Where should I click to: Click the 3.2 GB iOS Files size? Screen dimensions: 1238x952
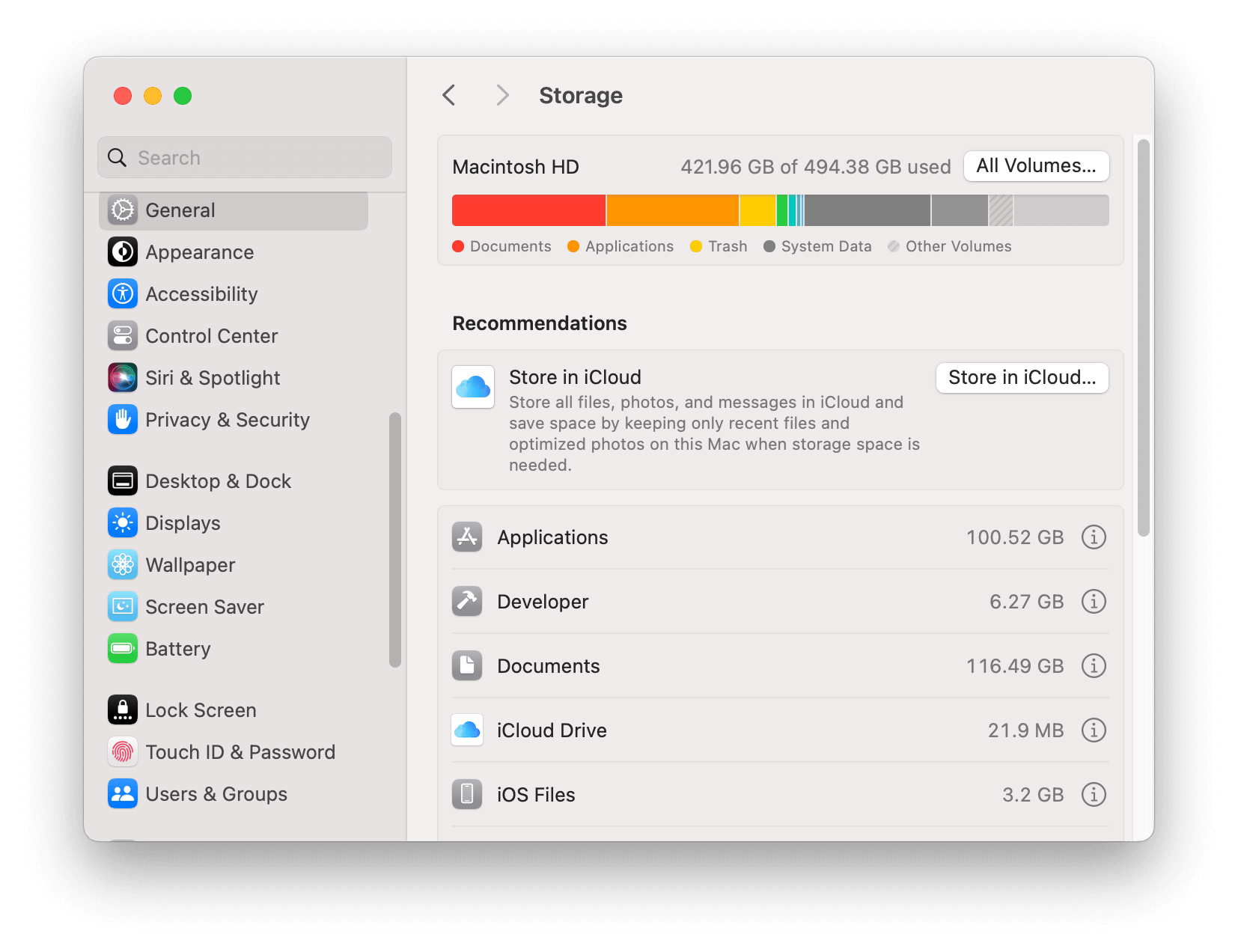coord(1033,795)
